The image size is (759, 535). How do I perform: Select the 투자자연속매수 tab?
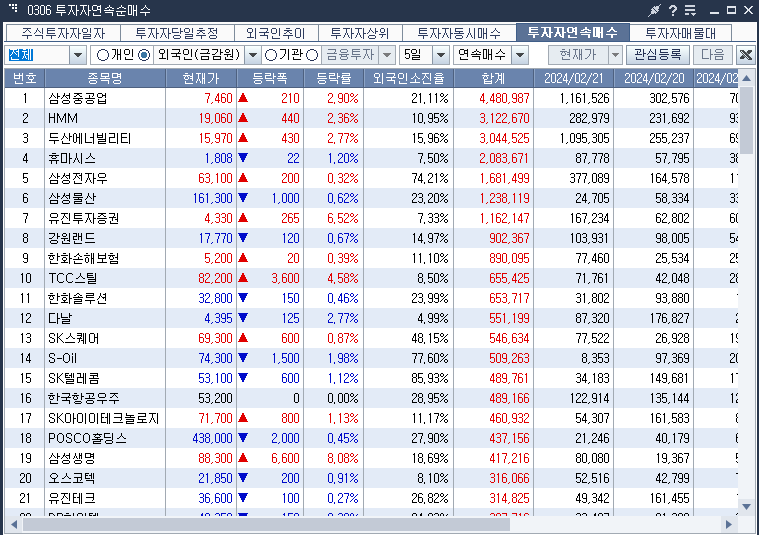tap(573, 32)
